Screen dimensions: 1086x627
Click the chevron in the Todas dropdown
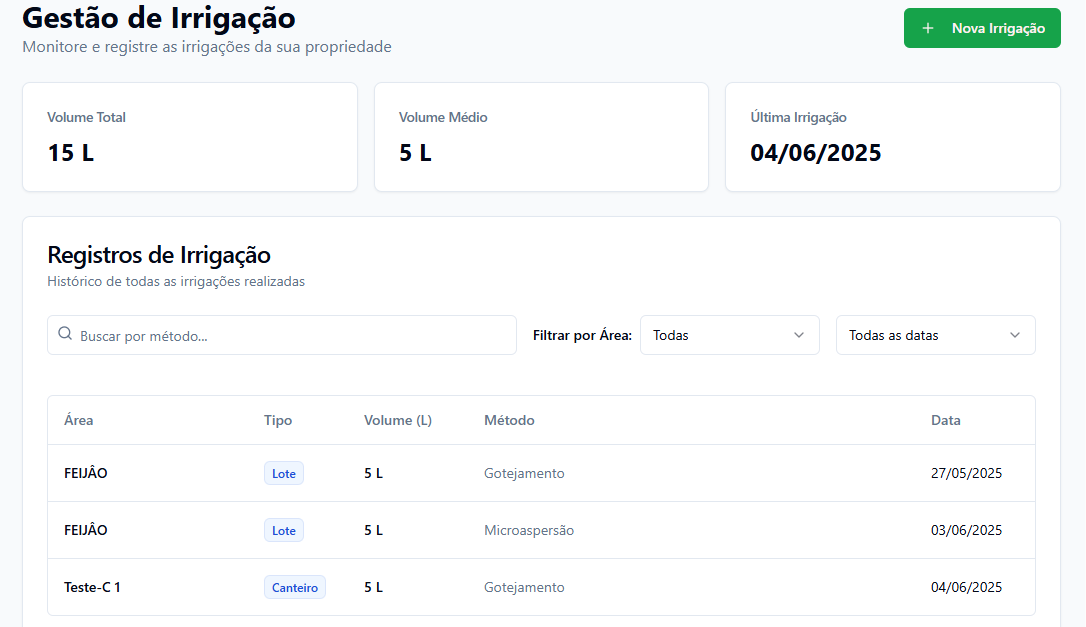799,335
